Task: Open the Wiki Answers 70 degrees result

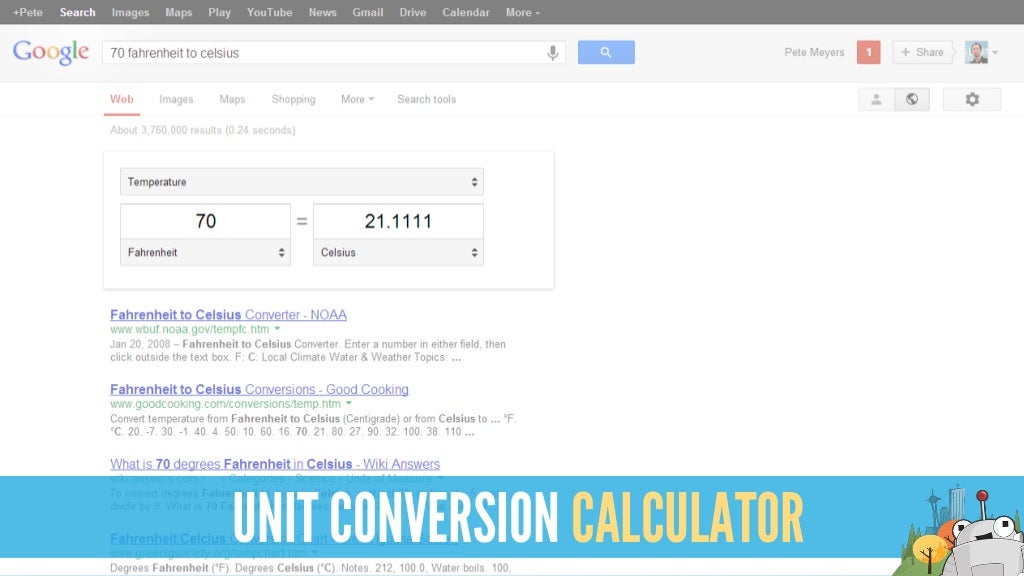Action: pyautogui.click(x=275, y=464)
